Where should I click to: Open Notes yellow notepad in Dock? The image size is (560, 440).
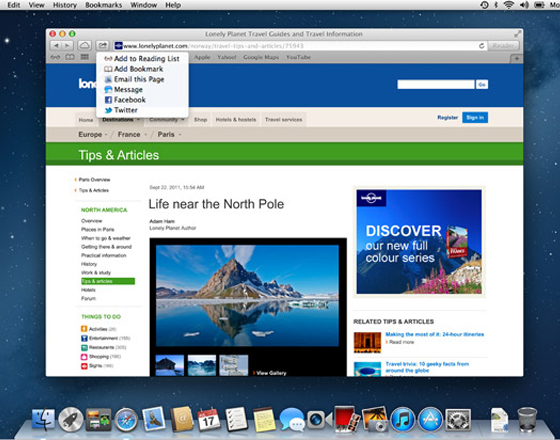(x=264, y=419)
